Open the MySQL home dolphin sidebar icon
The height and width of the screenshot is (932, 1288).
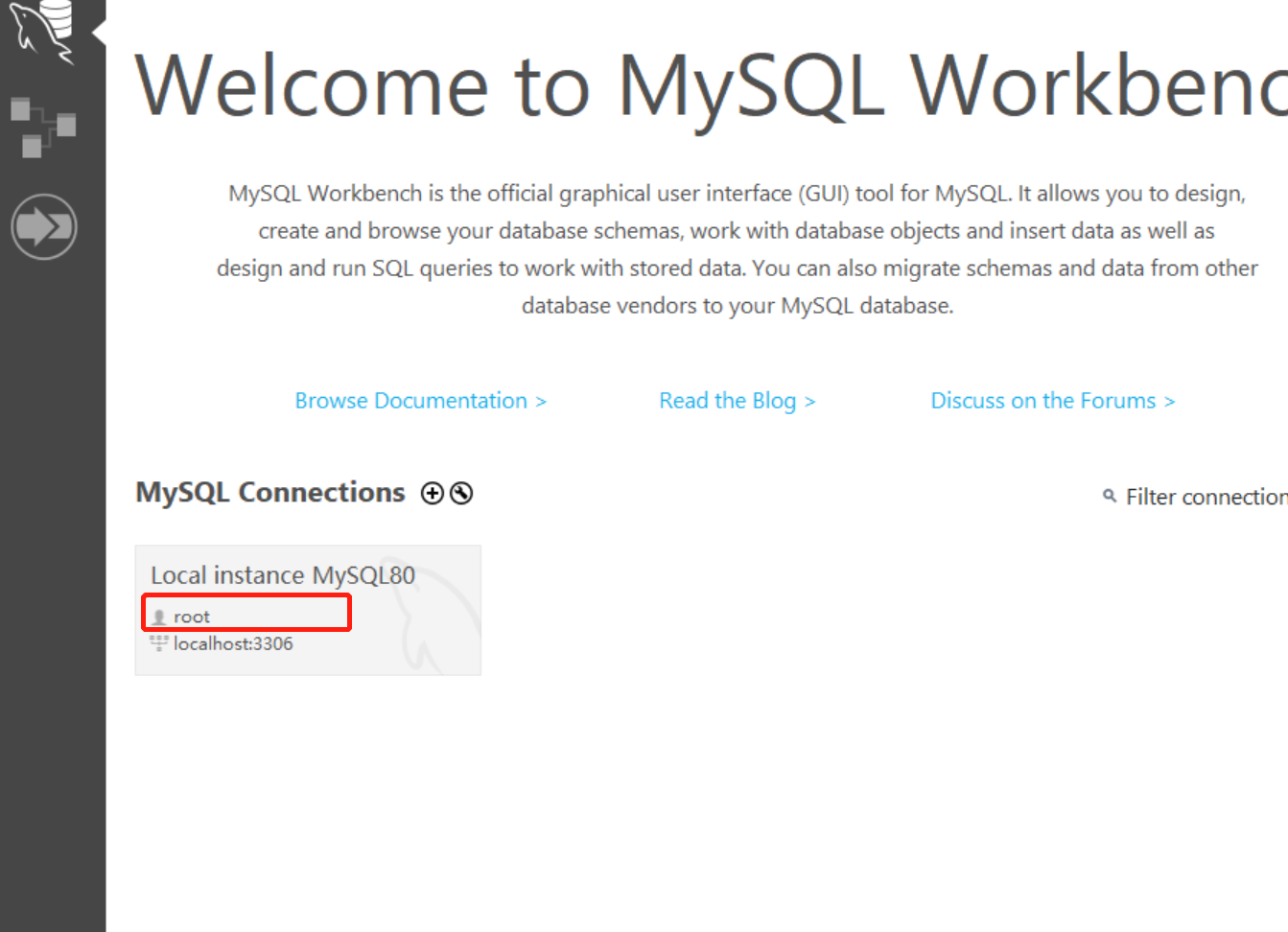tap(43, 32)
